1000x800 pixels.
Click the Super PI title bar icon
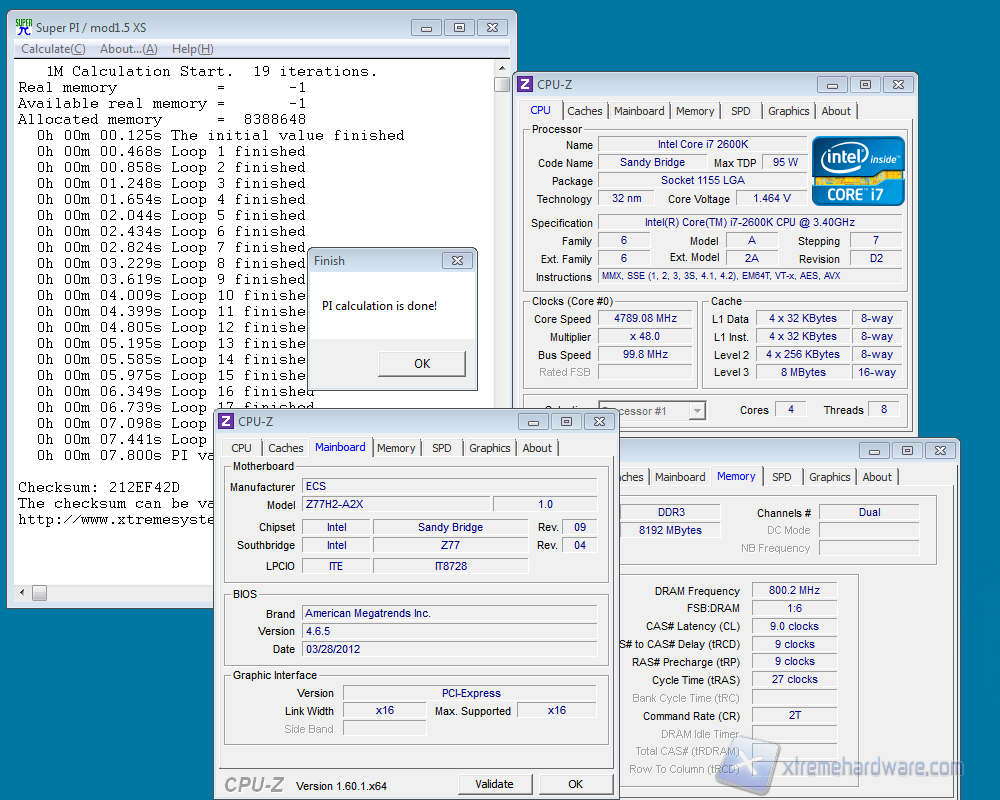pyautogui.click(x=23, y=27)
